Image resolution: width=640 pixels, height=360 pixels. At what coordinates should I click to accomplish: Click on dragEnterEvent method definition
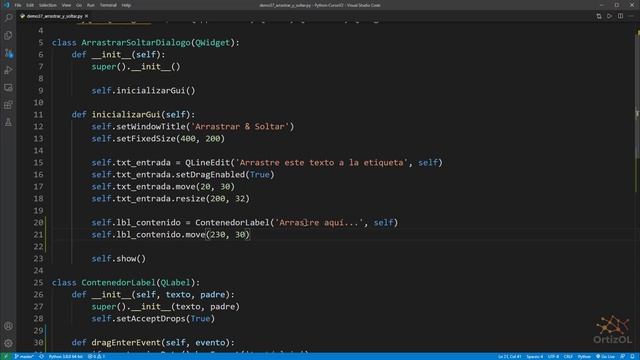coord(126,342)
